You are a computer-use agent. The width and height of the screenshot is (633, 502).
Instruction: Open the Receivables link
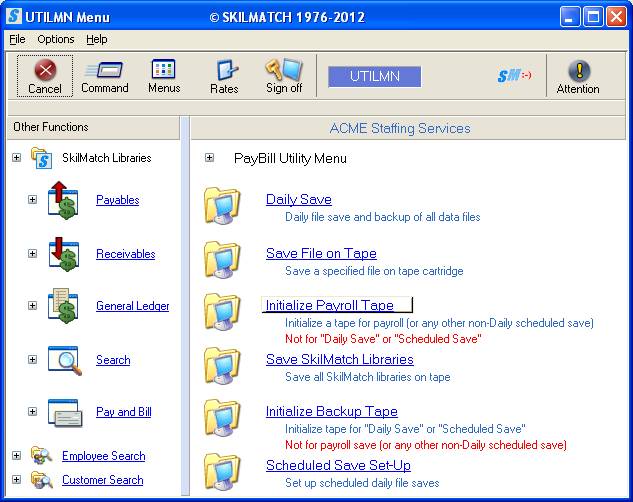(x=126, y=254)
